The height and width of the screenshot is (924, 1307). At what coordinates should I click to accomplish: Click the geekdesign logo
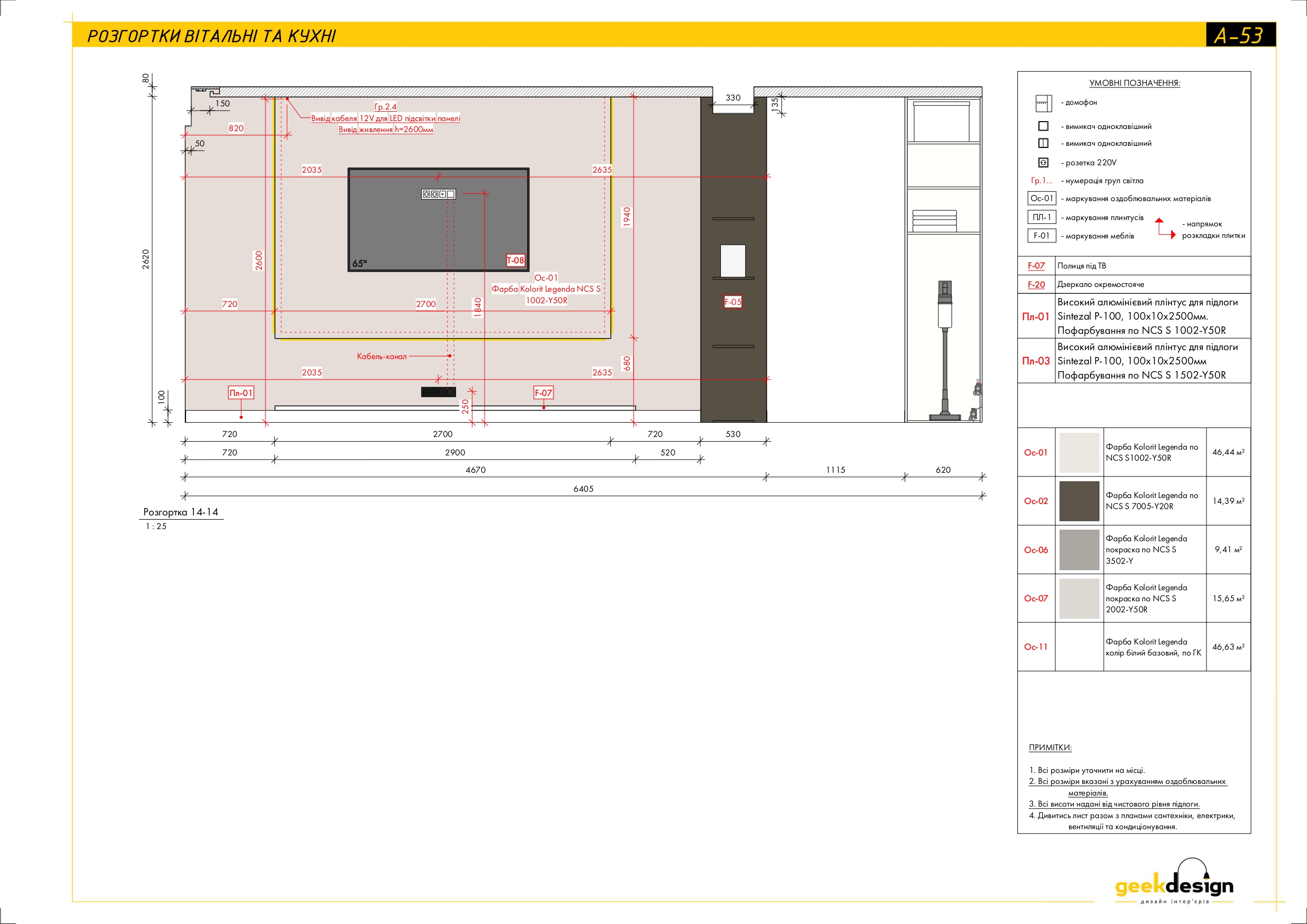[x=1174, y=881]
